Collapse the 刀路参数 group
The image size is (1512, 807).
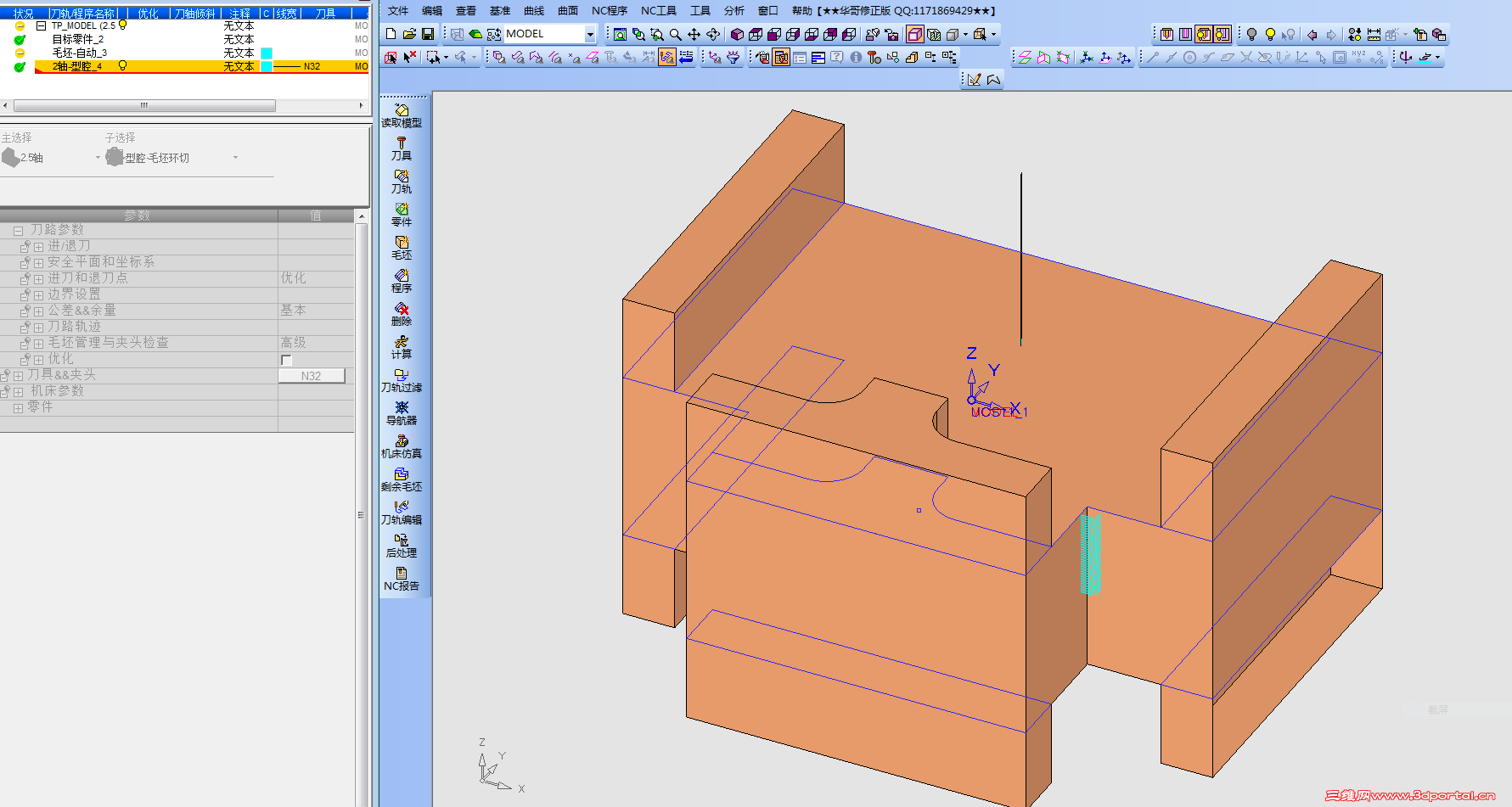click(18, 231)
